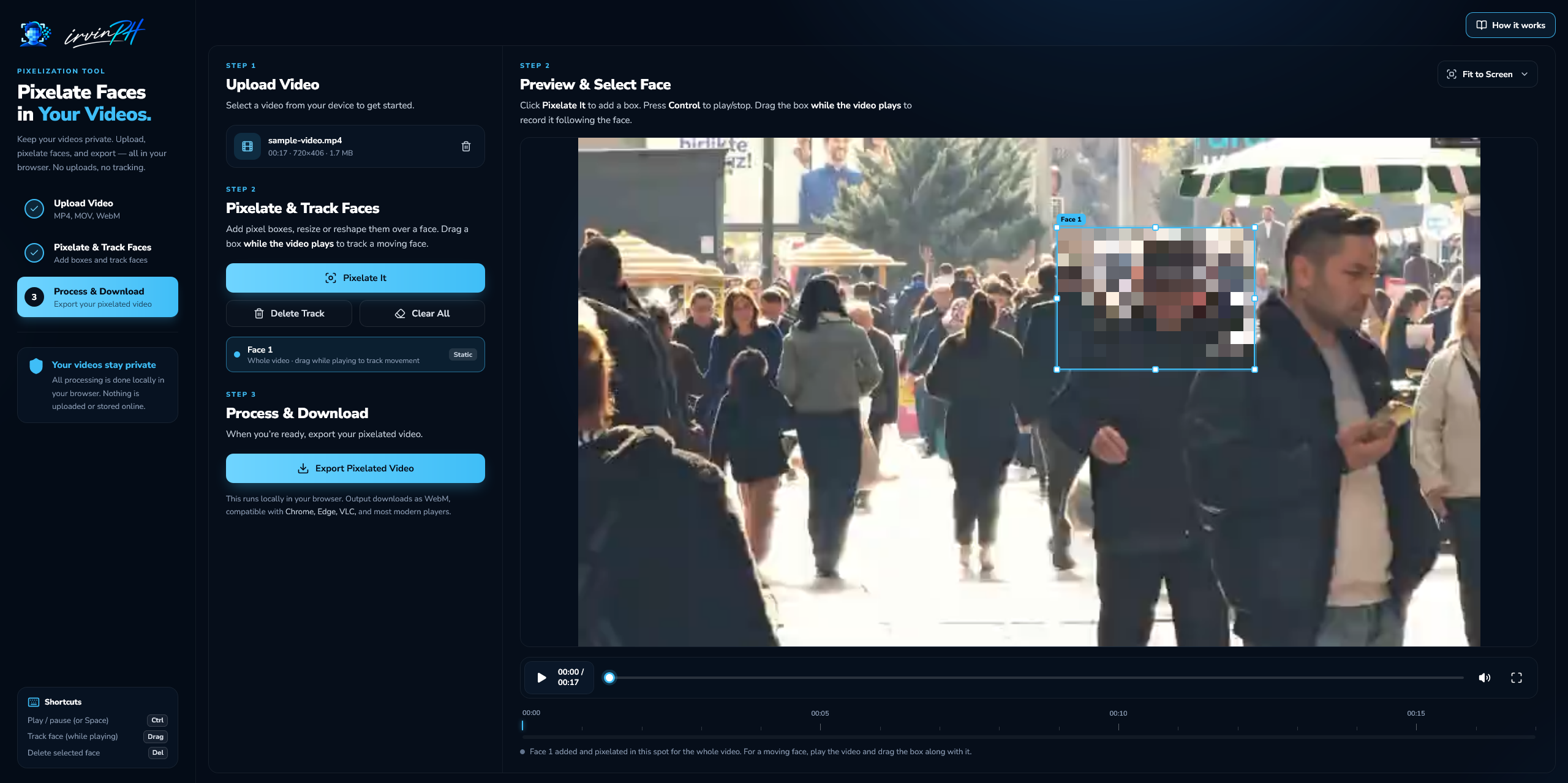Click the Face 1 added status message

(x=750, y=752)
